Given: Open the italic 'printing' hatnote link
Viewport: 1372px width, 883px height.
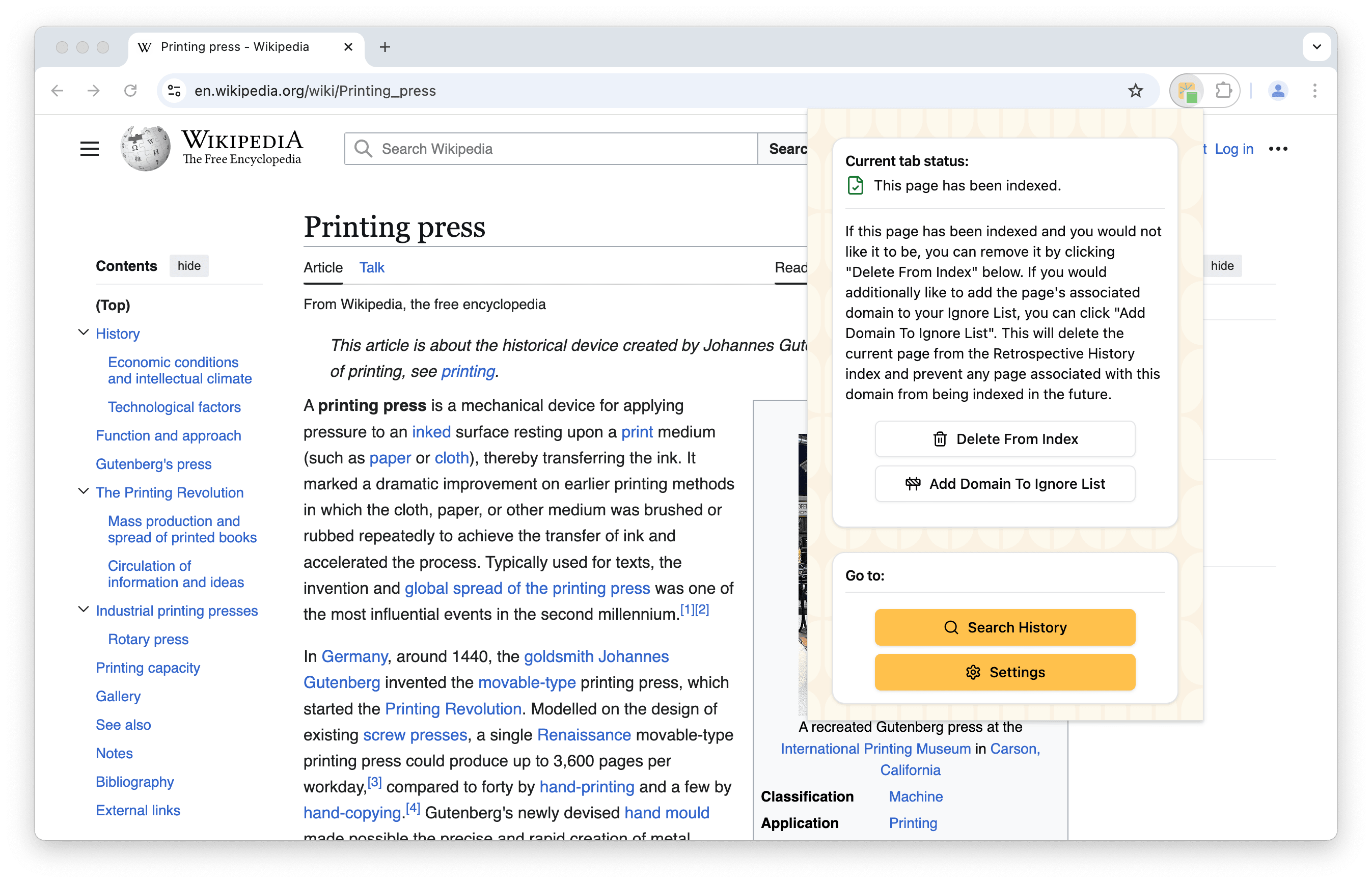Looking at the screenshot, I should [468, 372].
